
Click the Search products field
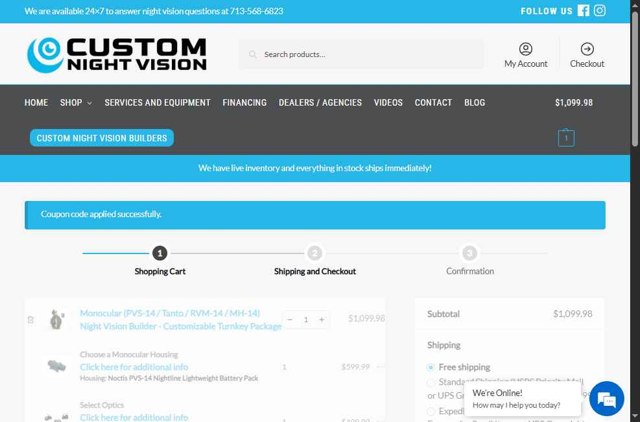click(361, 54)
